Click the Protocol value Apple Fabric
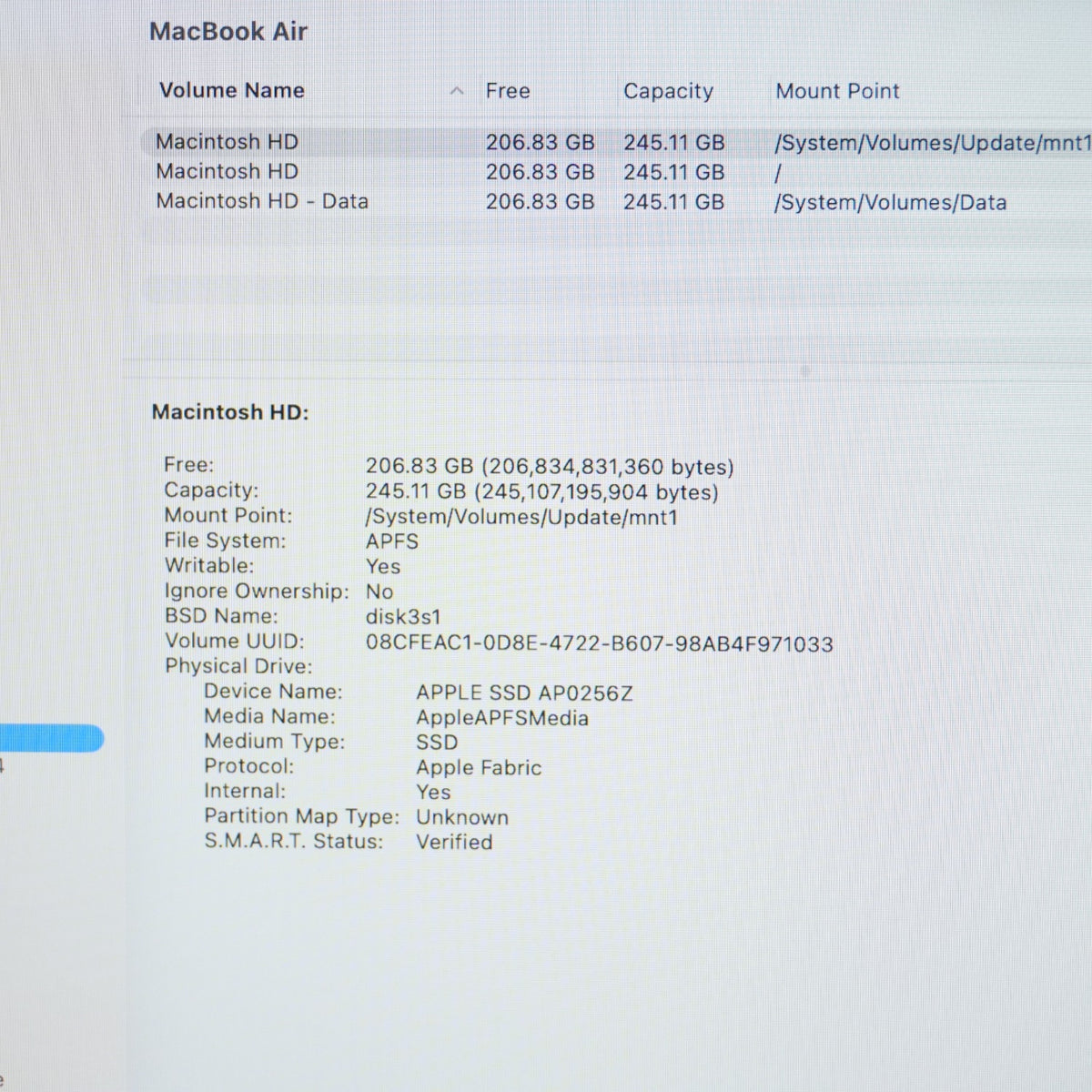Screen dimensions: 1092x1092 tap(479, 768)
